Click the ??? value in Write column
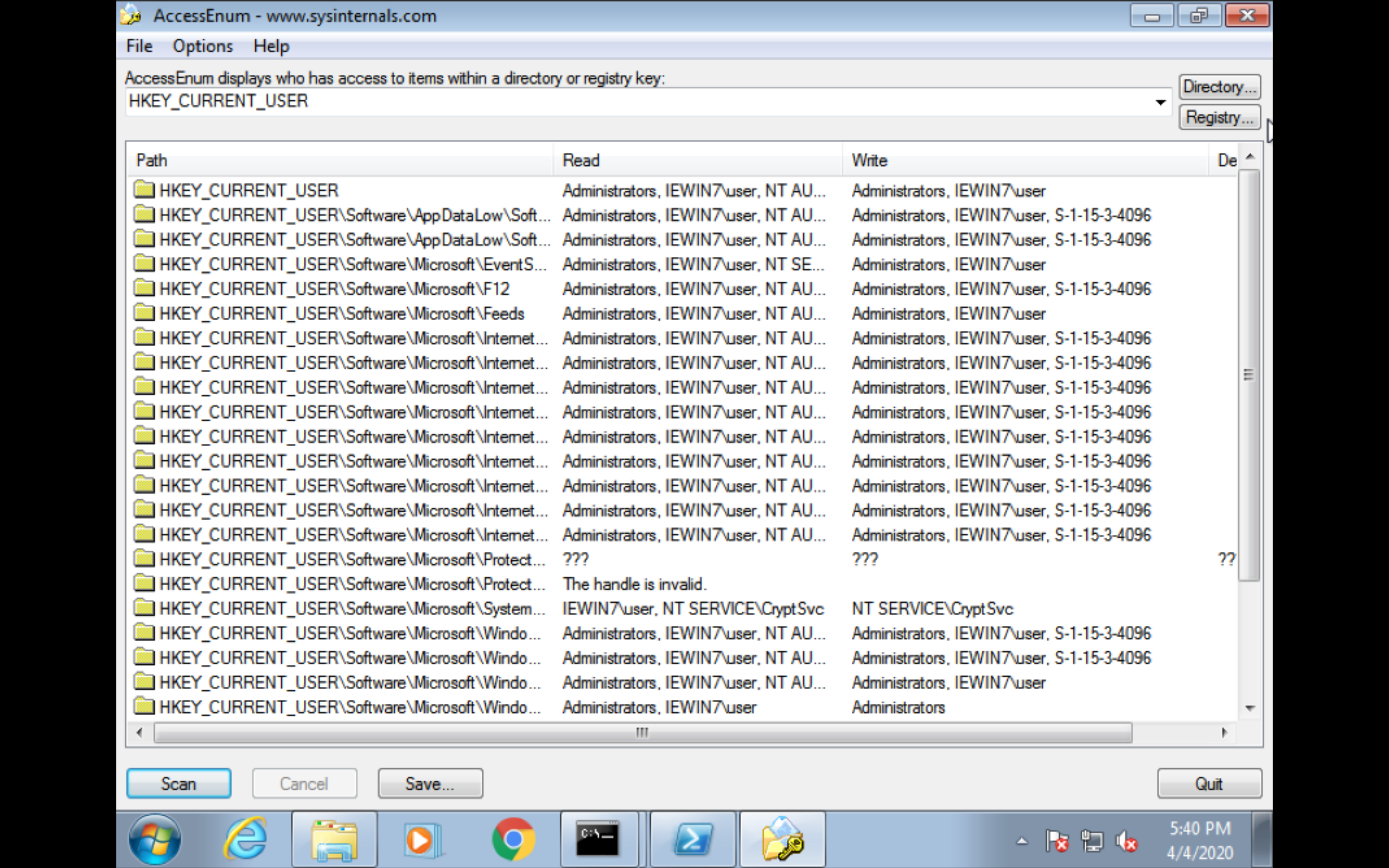1389x868 pixels. pos(865,559)
